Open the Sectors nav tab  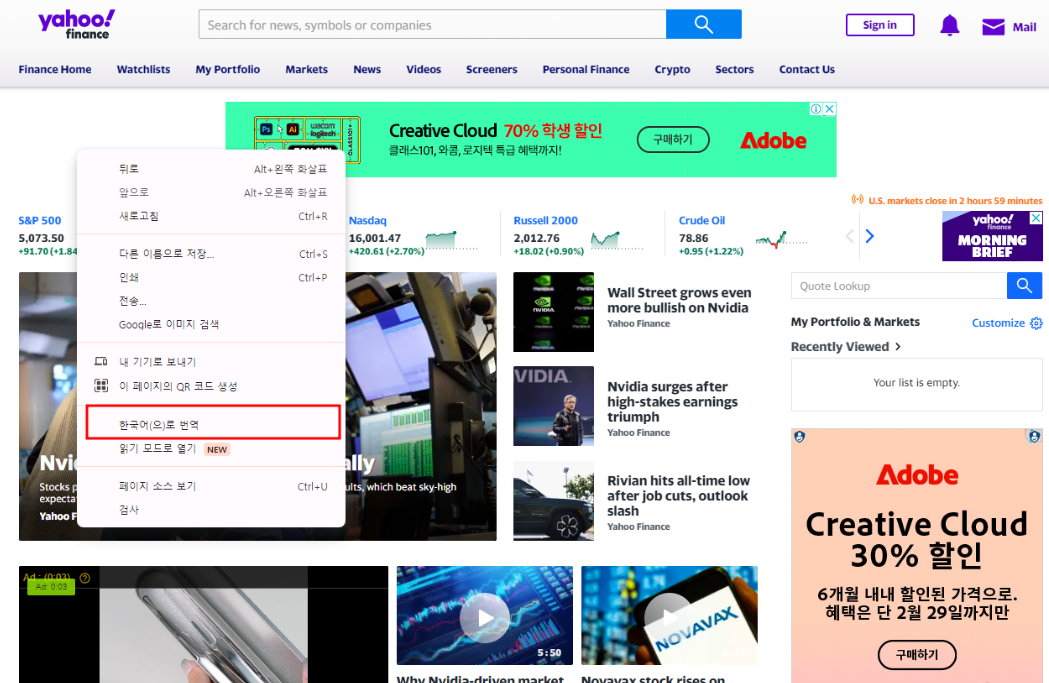735,69
